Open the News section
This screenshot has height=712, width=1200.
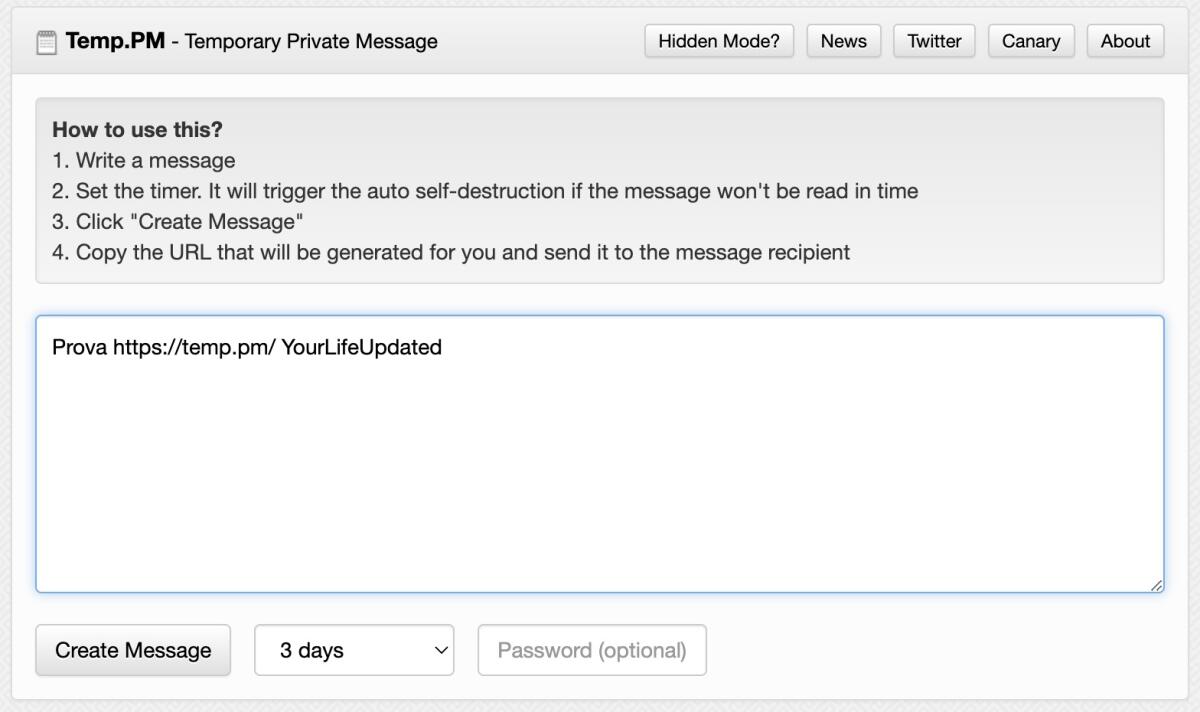pos(843,41)
